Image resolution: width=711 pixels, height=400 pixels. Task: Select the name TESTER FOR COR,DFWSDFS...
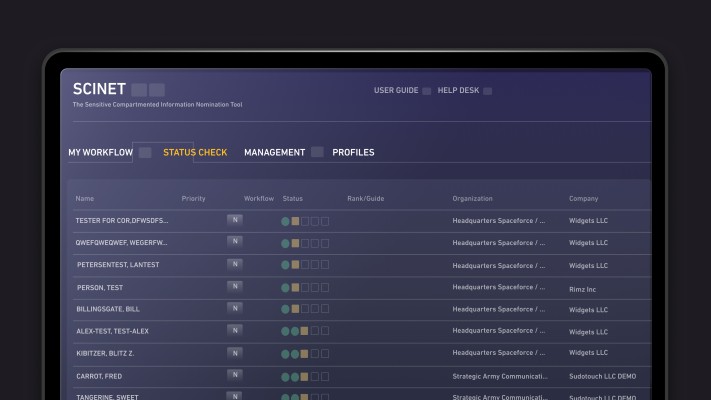point(122,221)
